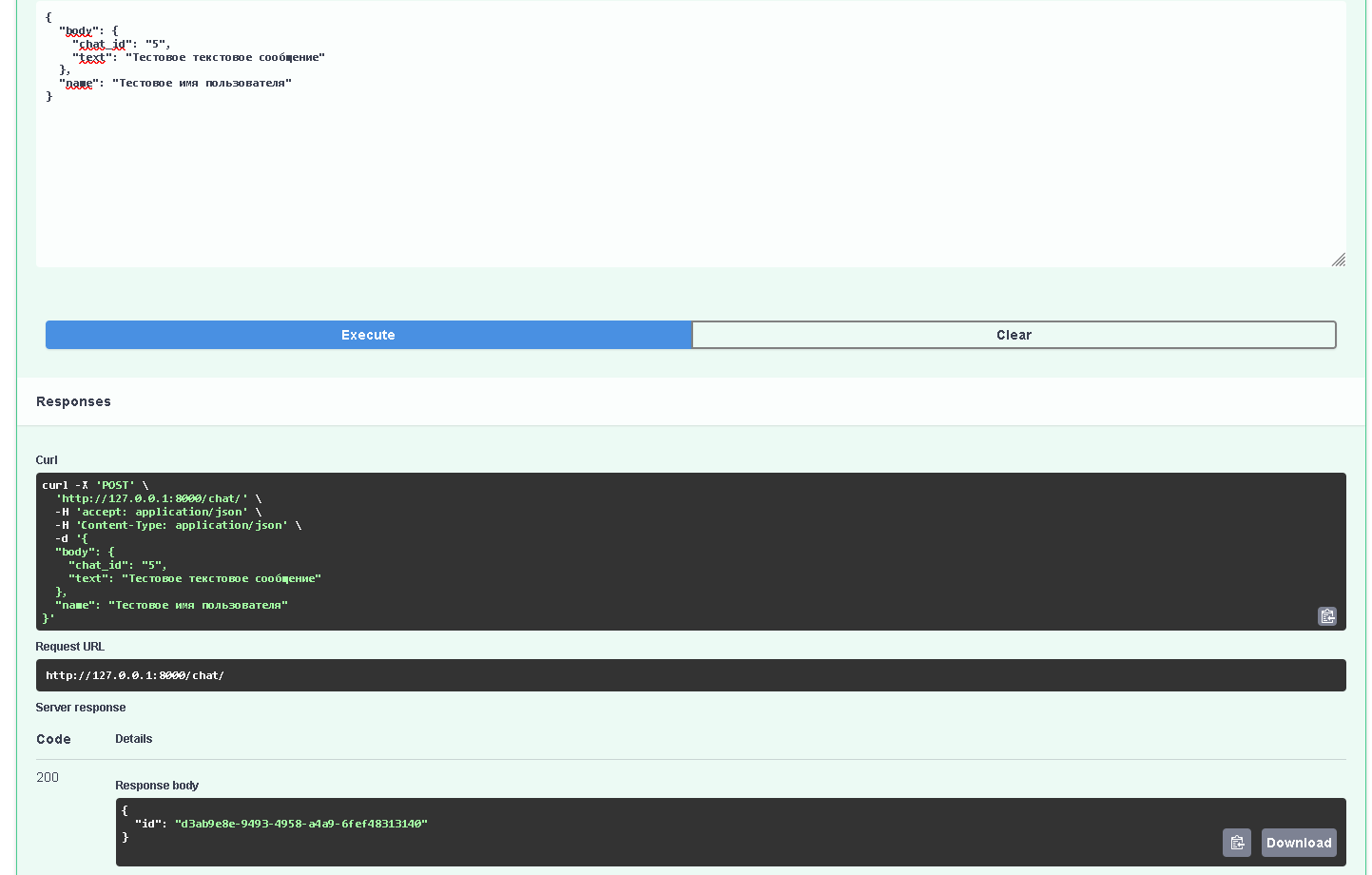Click the 'accept: application/json' header line
Image resolution: width=1372 pixels, height=875 pixels.
[x=158, y=512]
